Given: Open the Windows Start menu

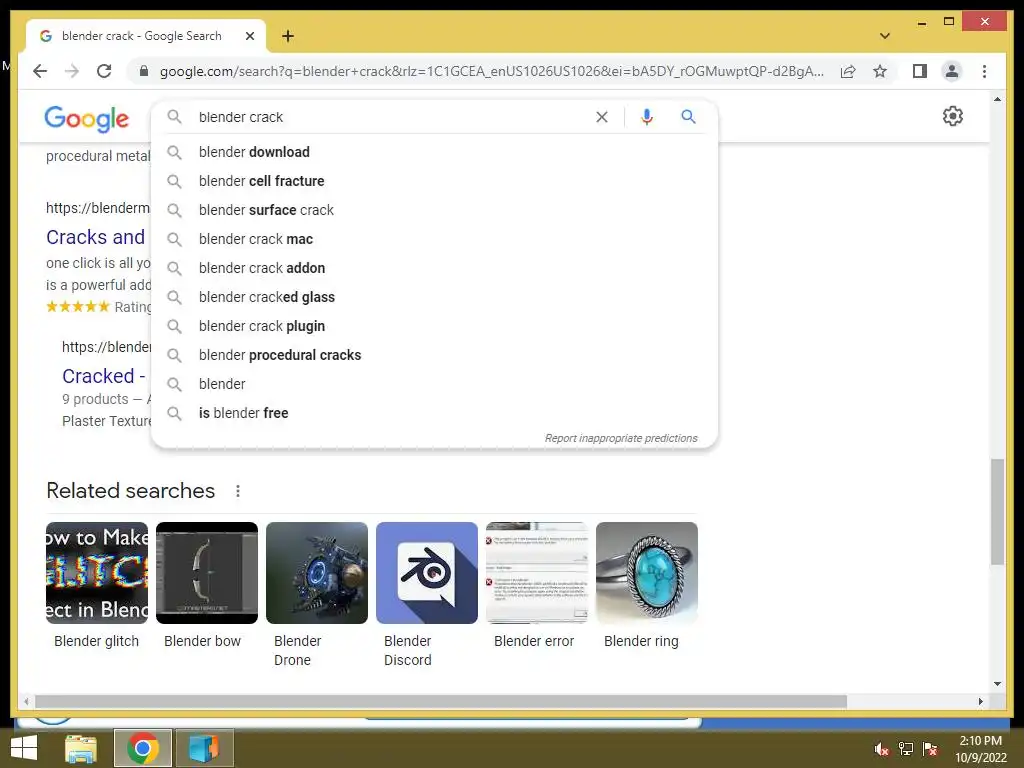Looking at the screenshot, I should pos(24,748).
